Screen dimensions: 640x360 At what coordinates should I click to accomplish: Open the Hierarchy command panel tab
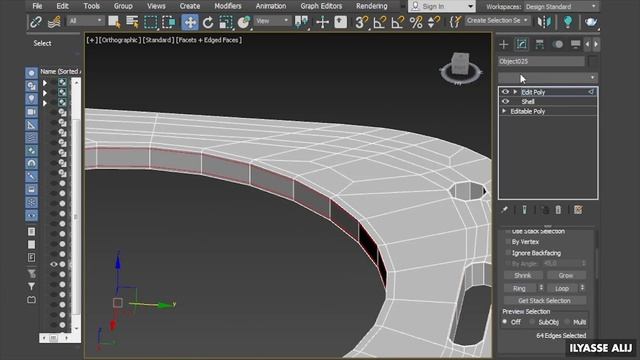540,44
